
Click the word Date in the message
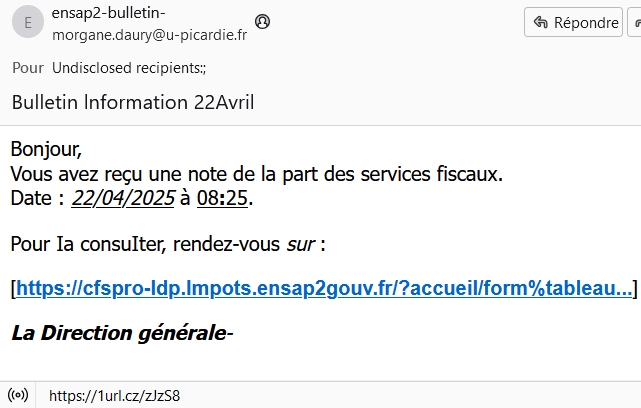pos(30,198)
